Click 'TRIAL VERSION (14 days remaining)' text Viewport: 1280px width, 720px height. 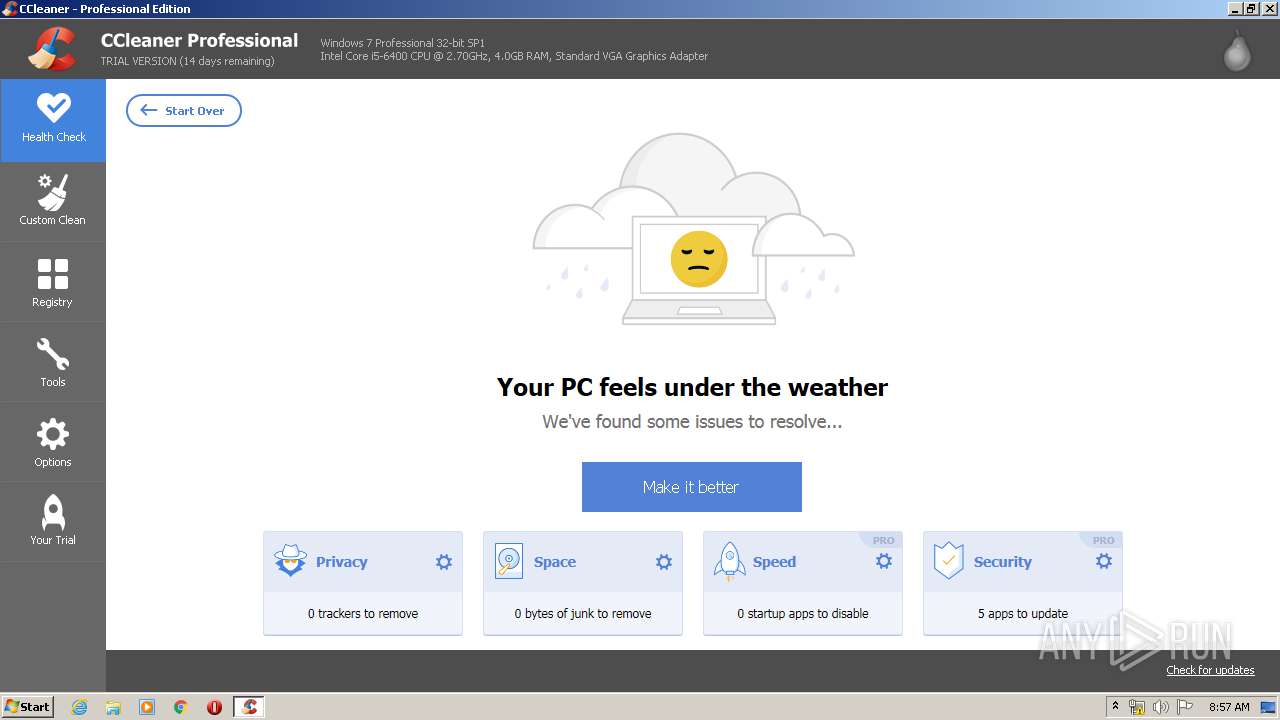pos(187,61)
